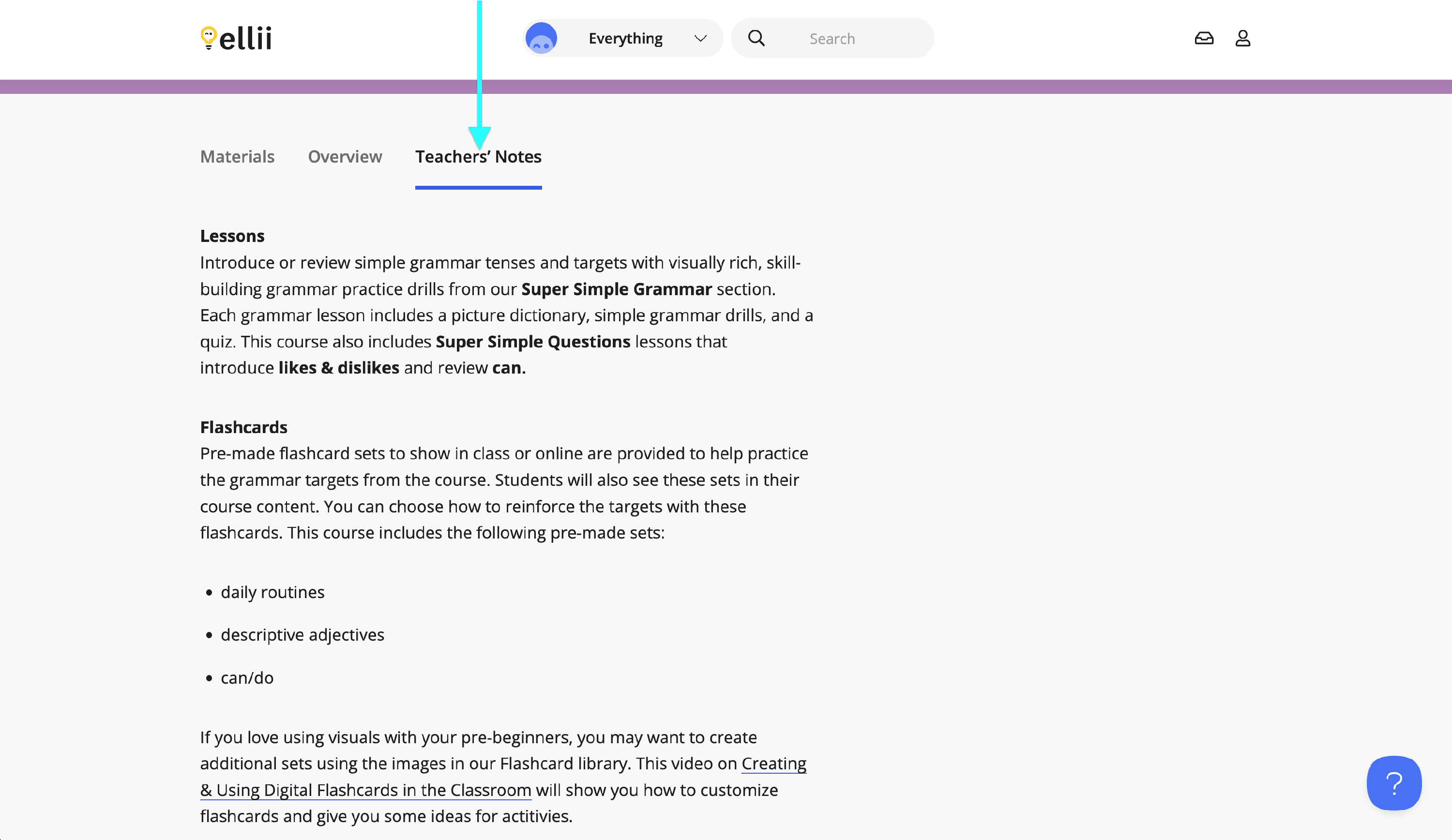This screenshot has width=1452, height=840.
Task: Click the chevron arrow beside Everything
Action: tap(700, 39)
